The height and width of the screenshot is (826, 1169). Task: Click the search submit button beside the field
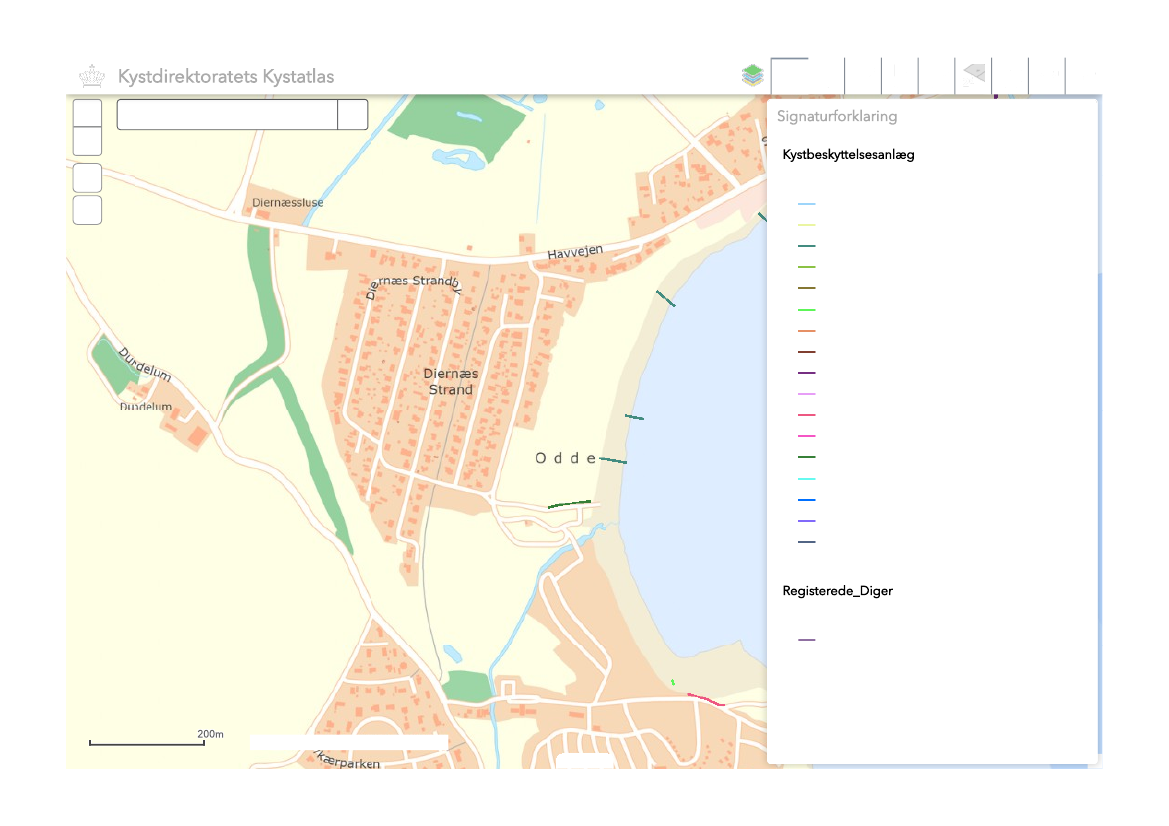pyautogui.click(x=353, y=115)
